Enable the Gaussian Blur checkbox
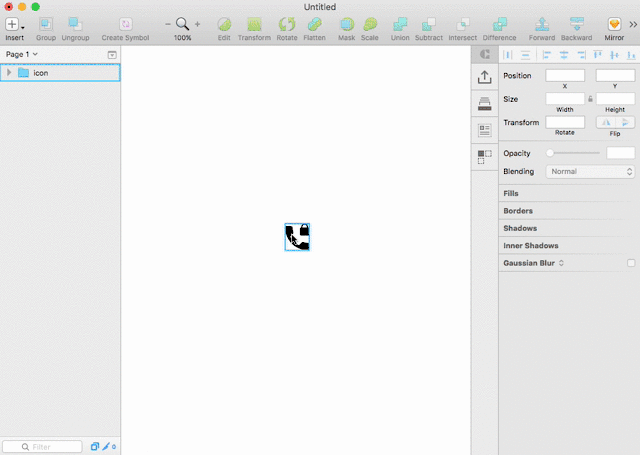Image resolution: width=640 pixels, height=455 pixels. pos(631,263)
